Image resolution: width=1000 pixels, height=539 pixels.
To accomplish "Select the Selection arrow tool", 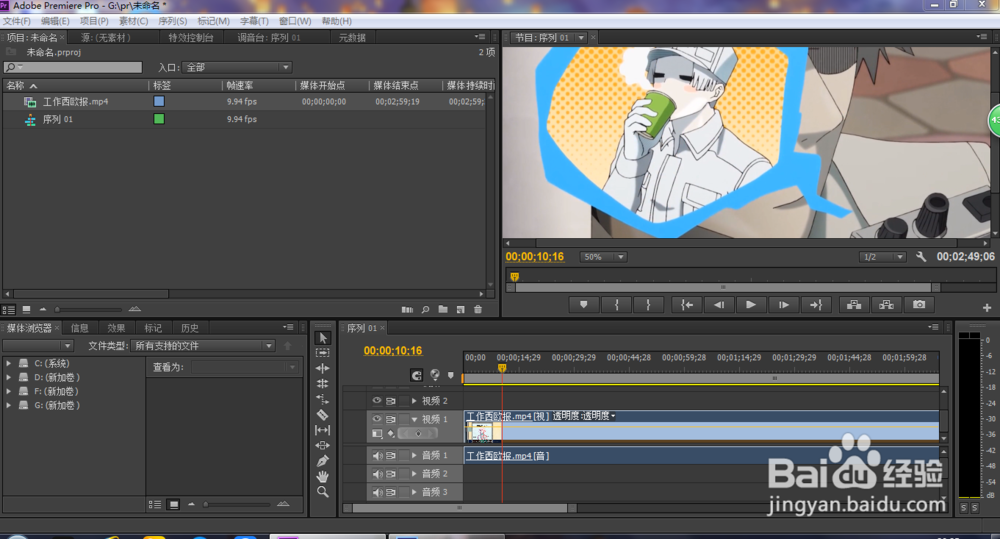I will coord(323,337).
